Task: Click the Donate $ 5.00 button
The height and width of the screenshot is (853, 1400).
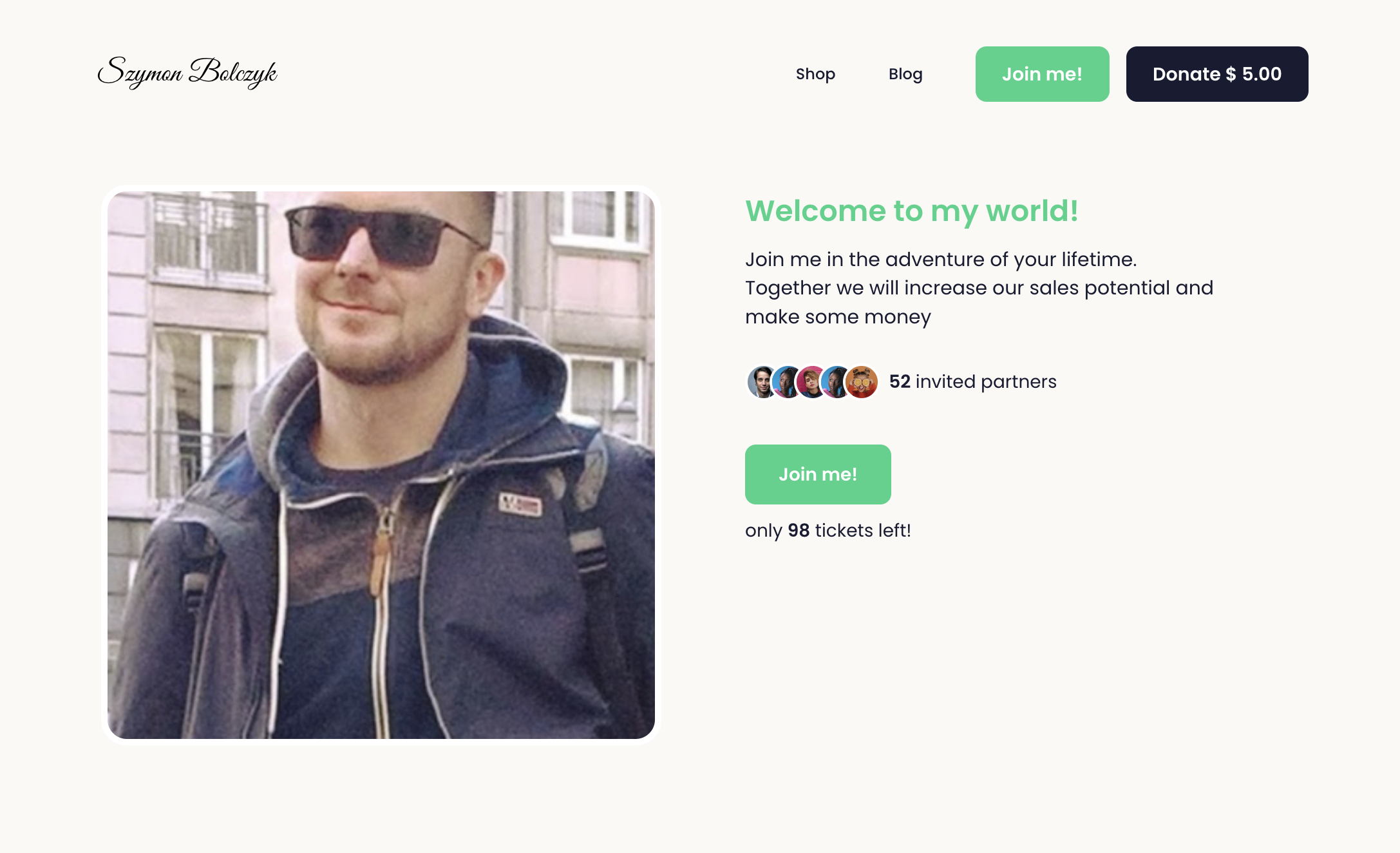Action: 1217,74
